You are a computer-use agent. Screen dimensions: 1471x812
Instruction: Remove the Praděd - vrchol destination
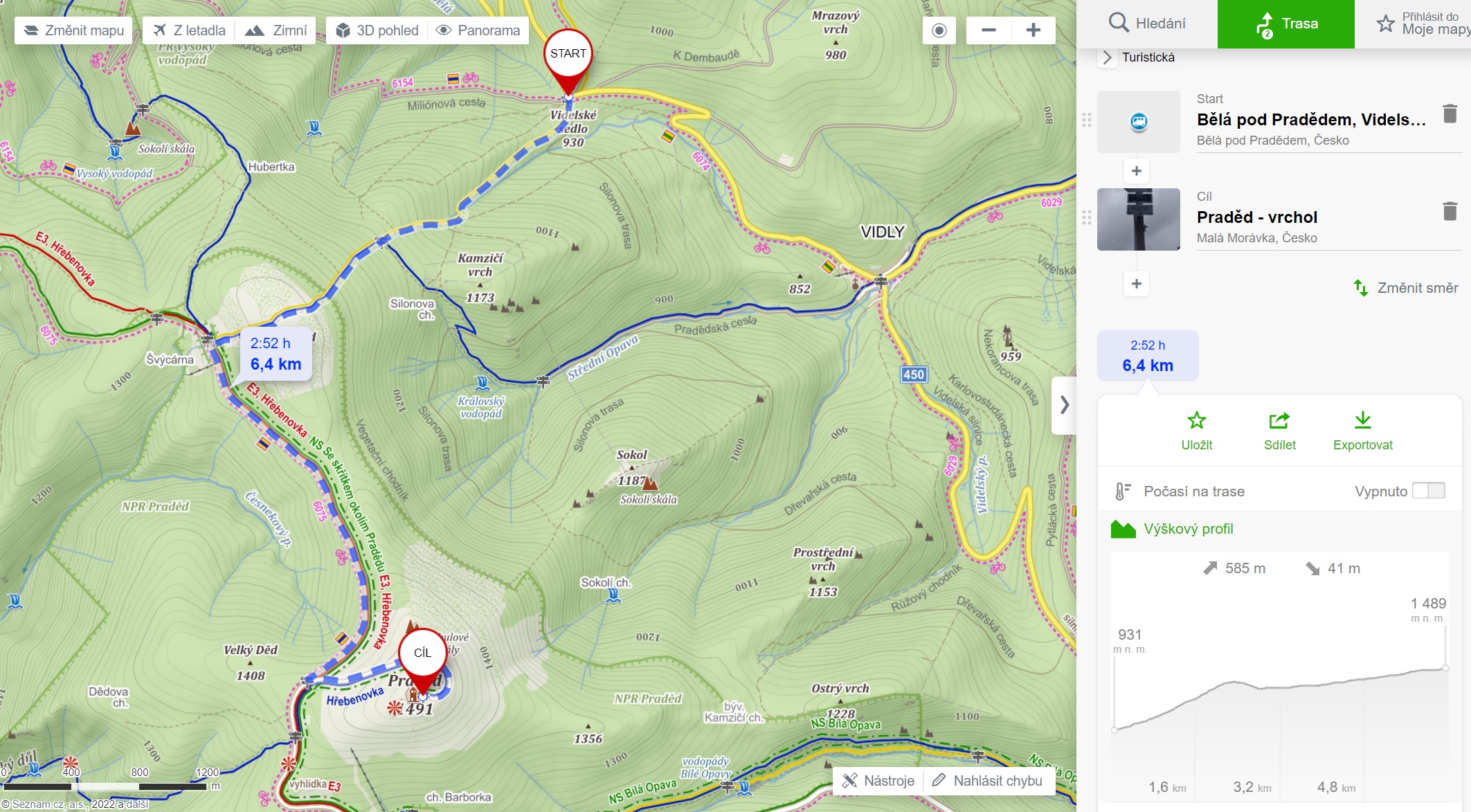tap(1450, 211)
